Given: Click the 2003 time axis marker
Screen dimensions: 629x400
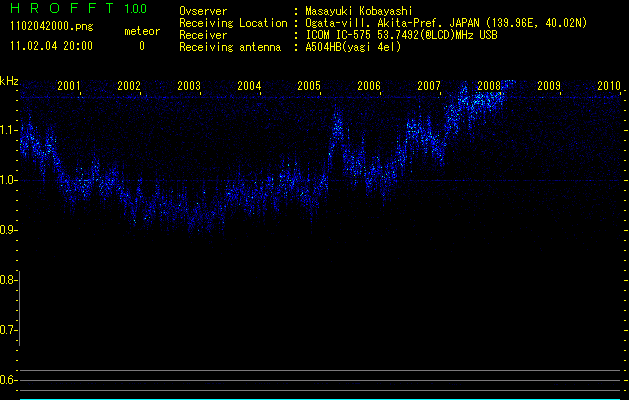Looking at the screenshot, I should point(189,85).
